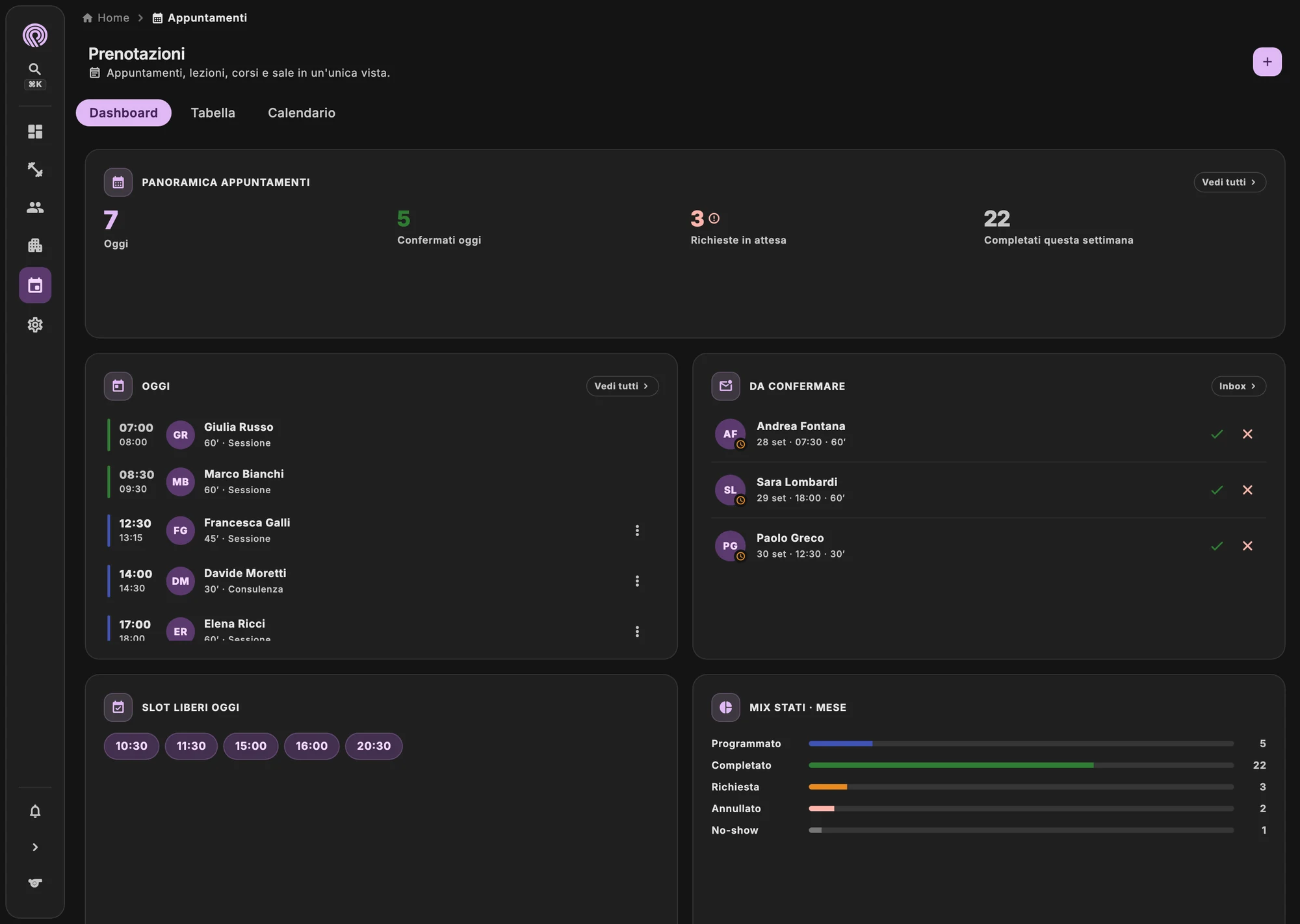Select the 10:30 free slot
Screen dimensions: 1300x924
[131, 747]
